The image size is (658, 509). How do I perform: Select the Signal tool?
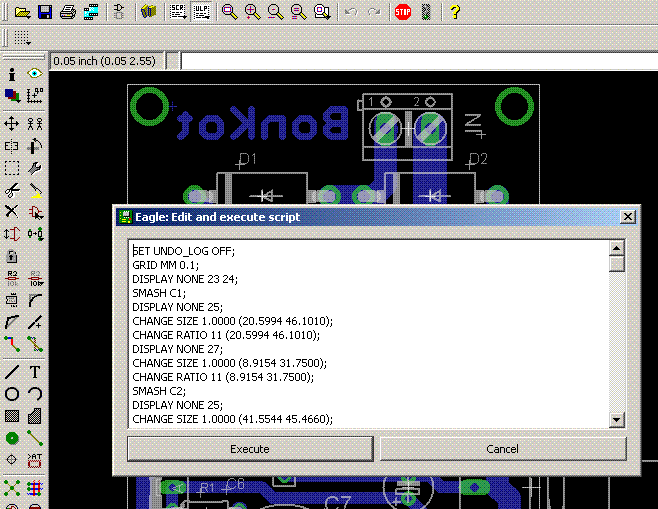tap(35, 439)
